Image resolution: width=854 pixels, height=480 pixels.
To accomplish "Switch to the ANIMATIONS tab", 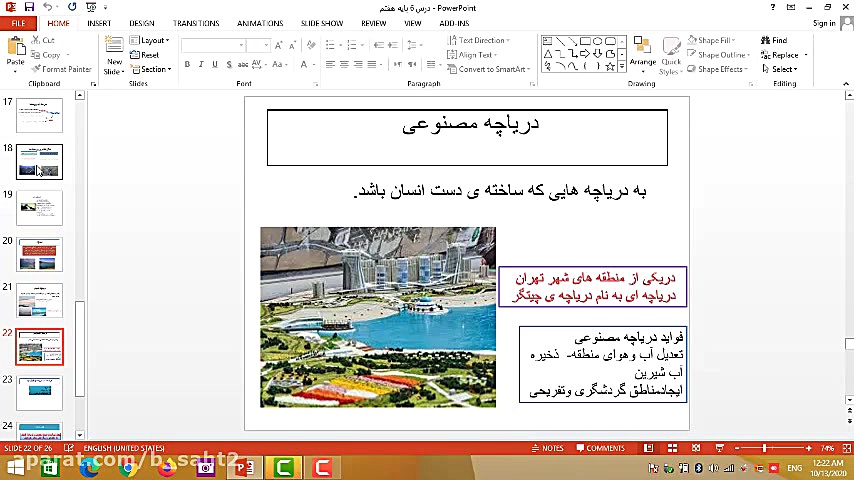I will [x=260, y=23].
